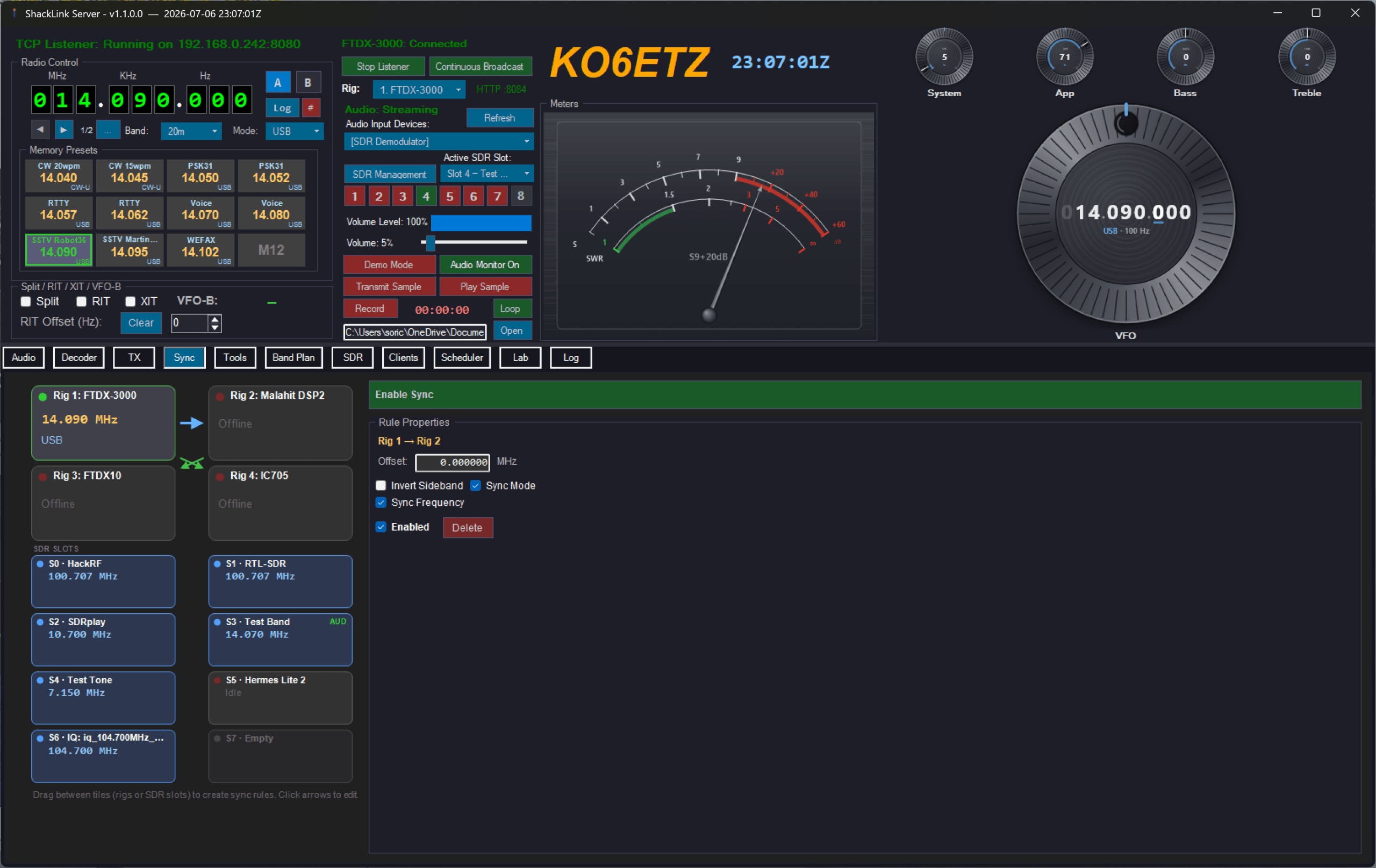This screenshot has width=1376, height=868.
Task: Open the Band dropdown showing 20m
Action: coord(191,131)
